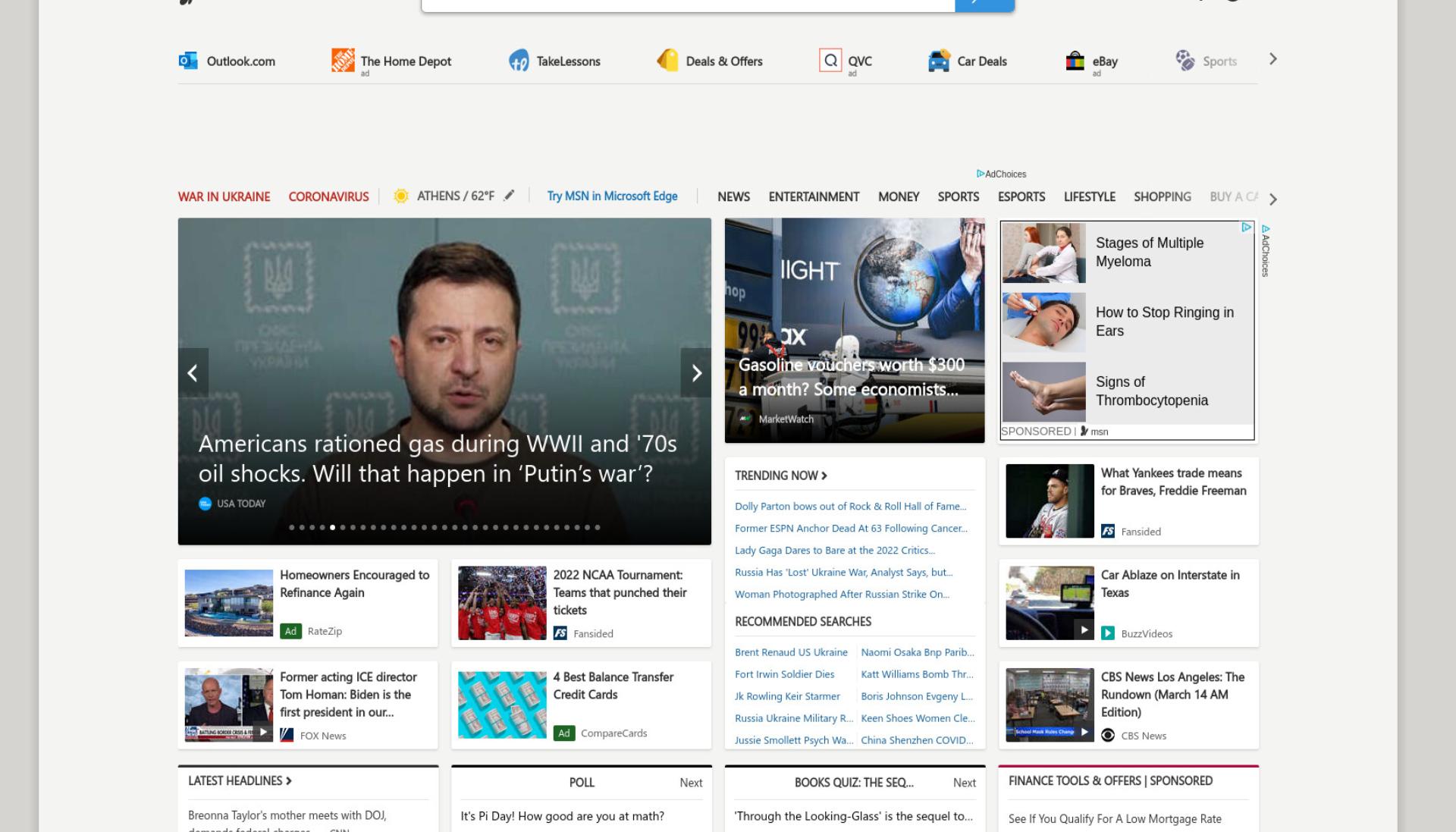Image resolution: width=1456 pixels, height=832 pixels.
Task: Expand more shortcuts with the right chevron
Action: (x=1273, y=59)
